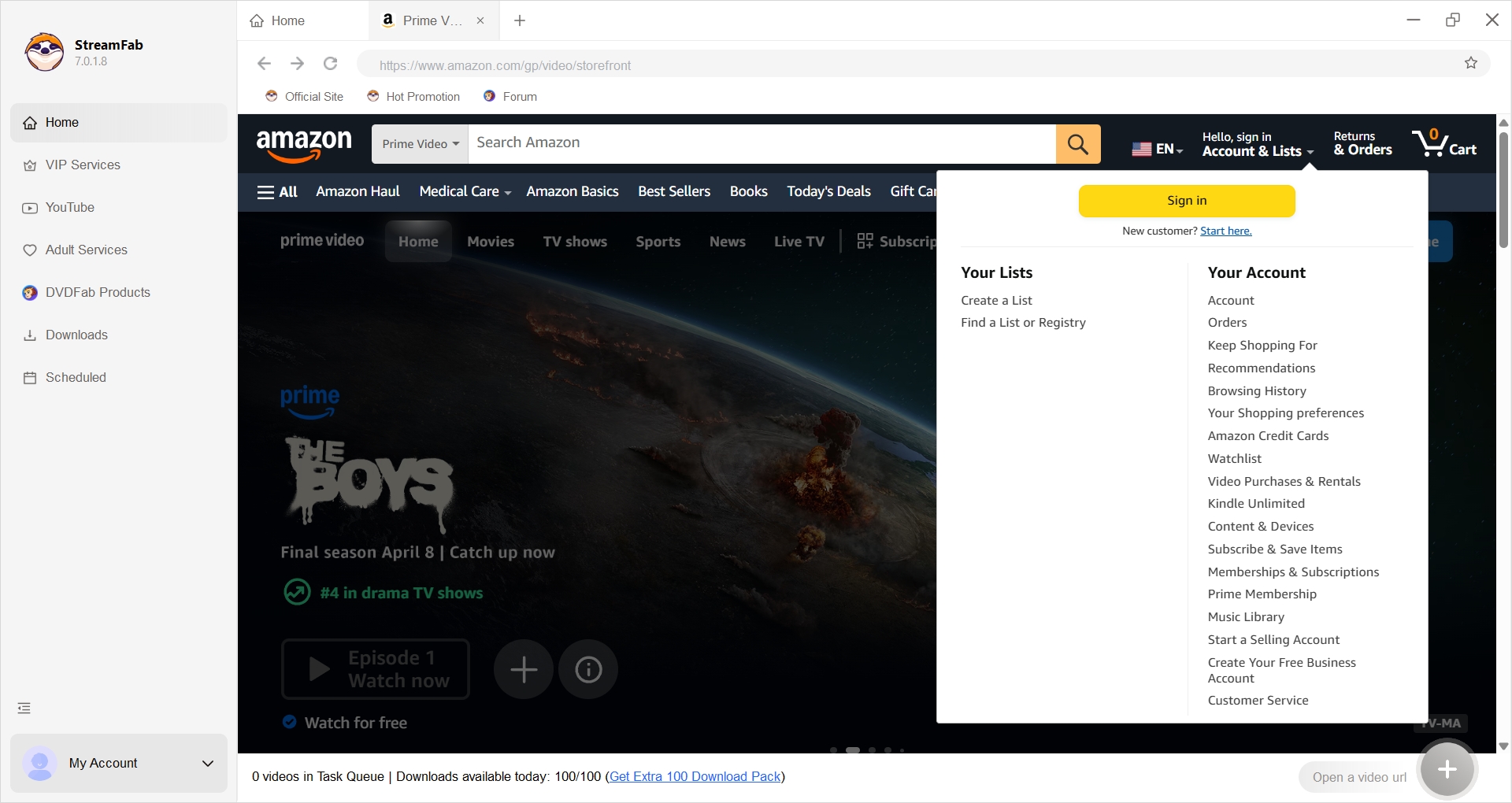Viewport: 1512px width, 803px height.
Task: Open Adult Services section
Action: coord(119,250)
